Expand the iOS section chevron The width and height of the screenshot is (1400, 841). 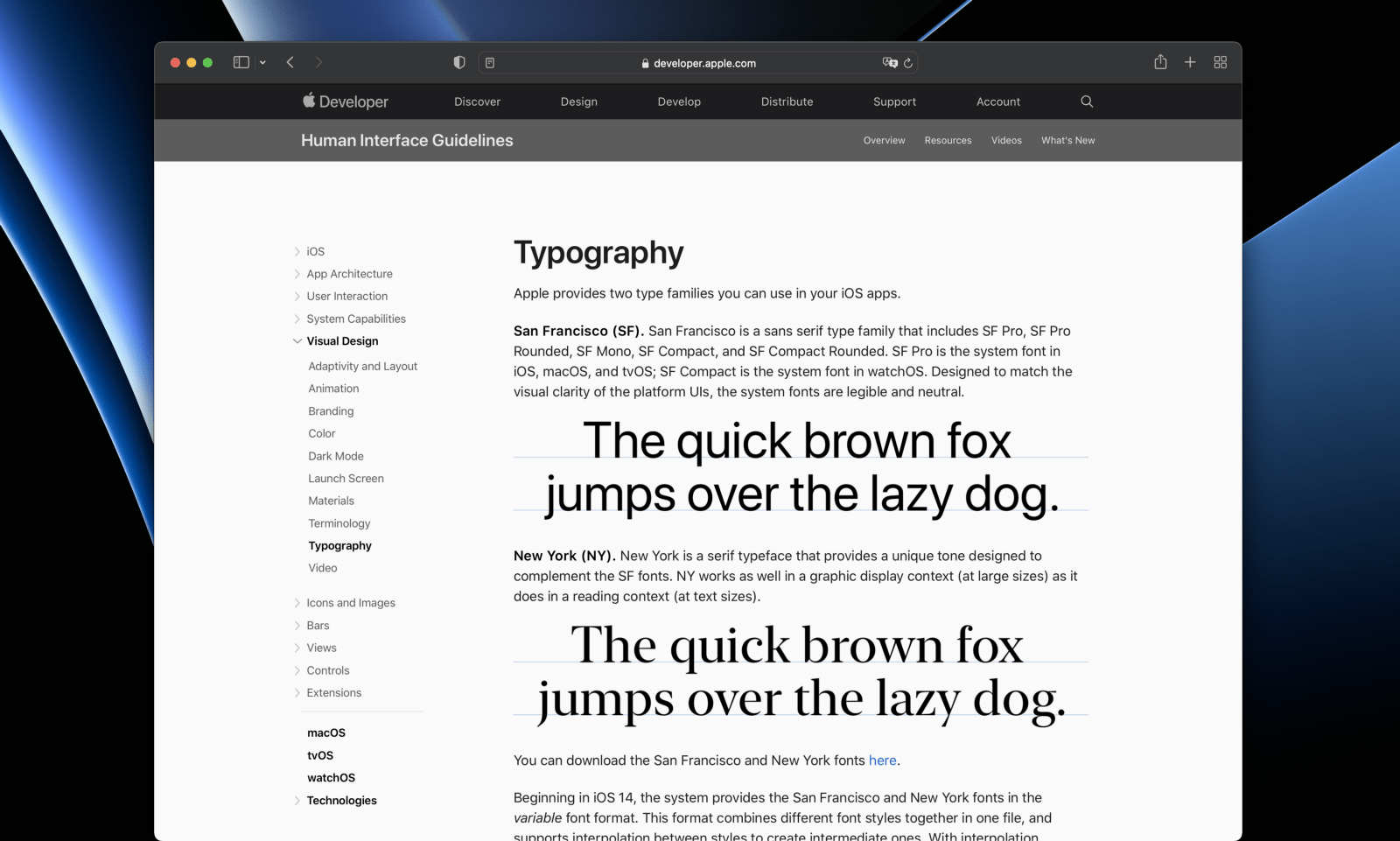coord(297,251)
